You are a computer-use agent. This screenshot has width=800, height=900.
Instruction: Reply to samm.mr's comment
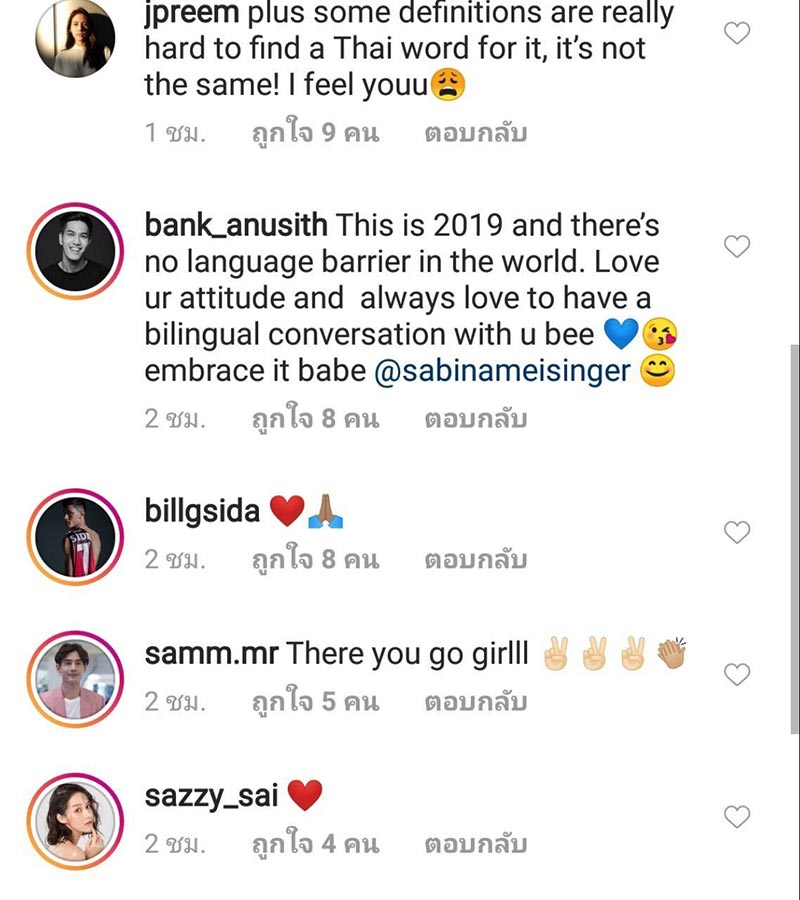475,702
